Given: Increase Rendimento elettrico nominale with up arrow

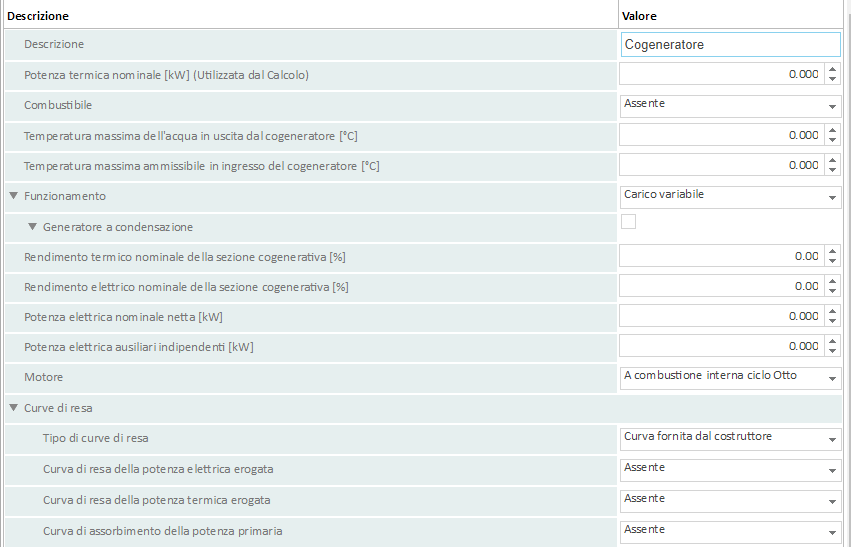Looking at the screenshot, I should (x=833, y=281).
